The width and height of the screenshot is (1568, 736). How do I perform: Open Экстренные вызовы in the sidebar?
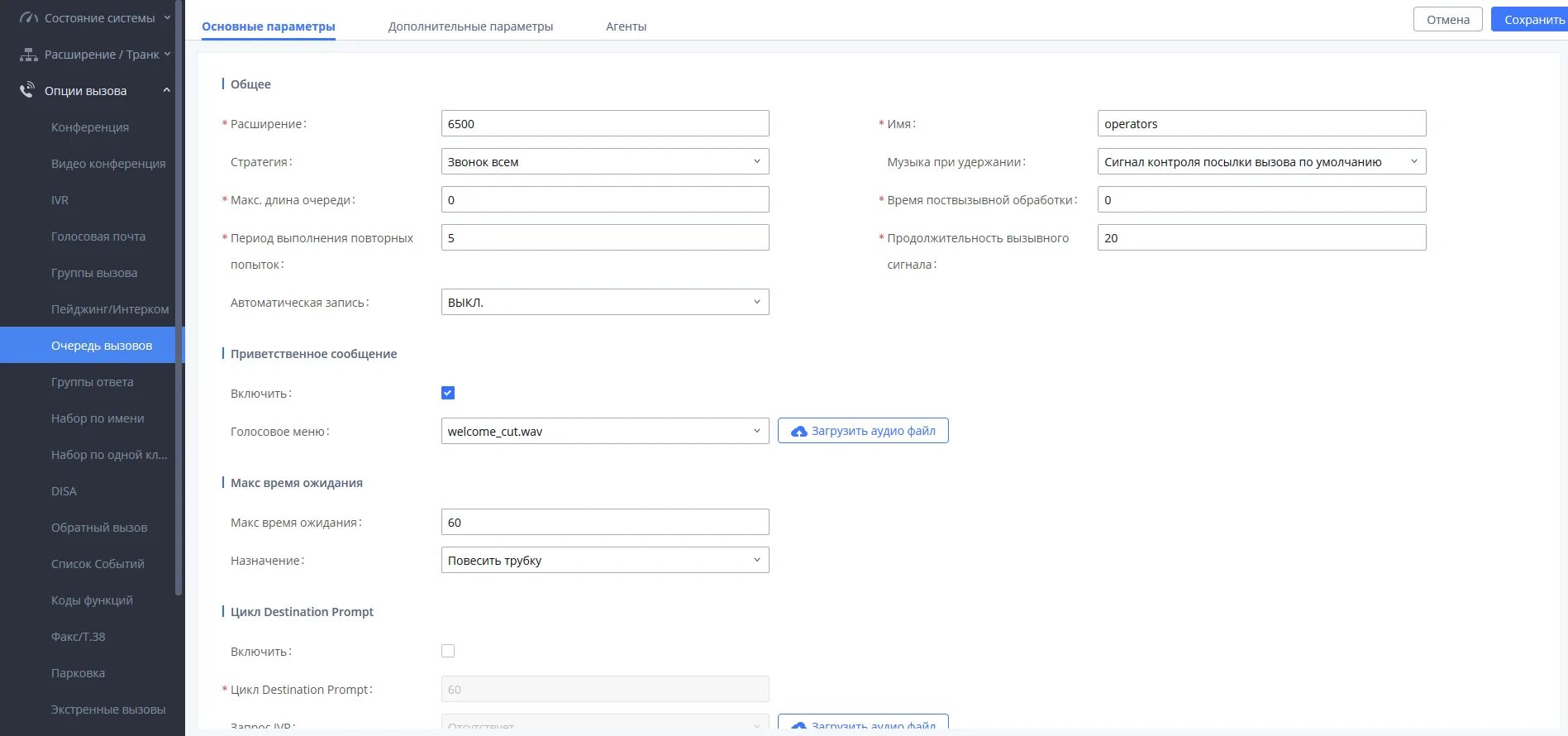[108, 710]
